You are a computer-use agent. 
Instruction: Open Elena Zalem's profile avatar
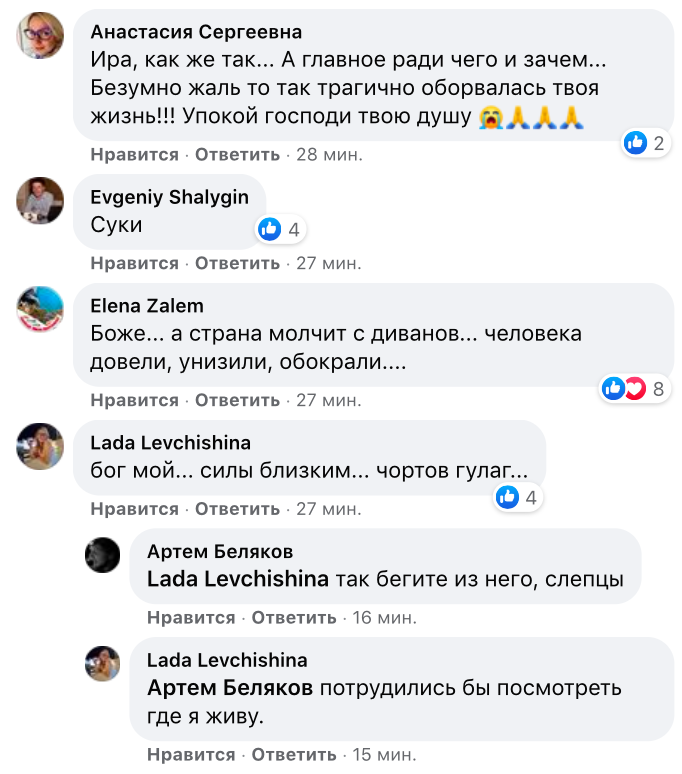(x=41, y=308)
